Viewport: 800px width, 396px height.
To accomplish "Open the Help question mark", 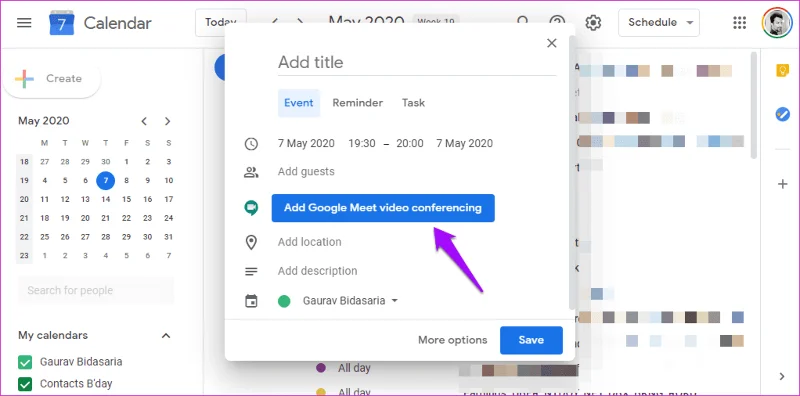I will pyautogui.click(x=557, y=22).
